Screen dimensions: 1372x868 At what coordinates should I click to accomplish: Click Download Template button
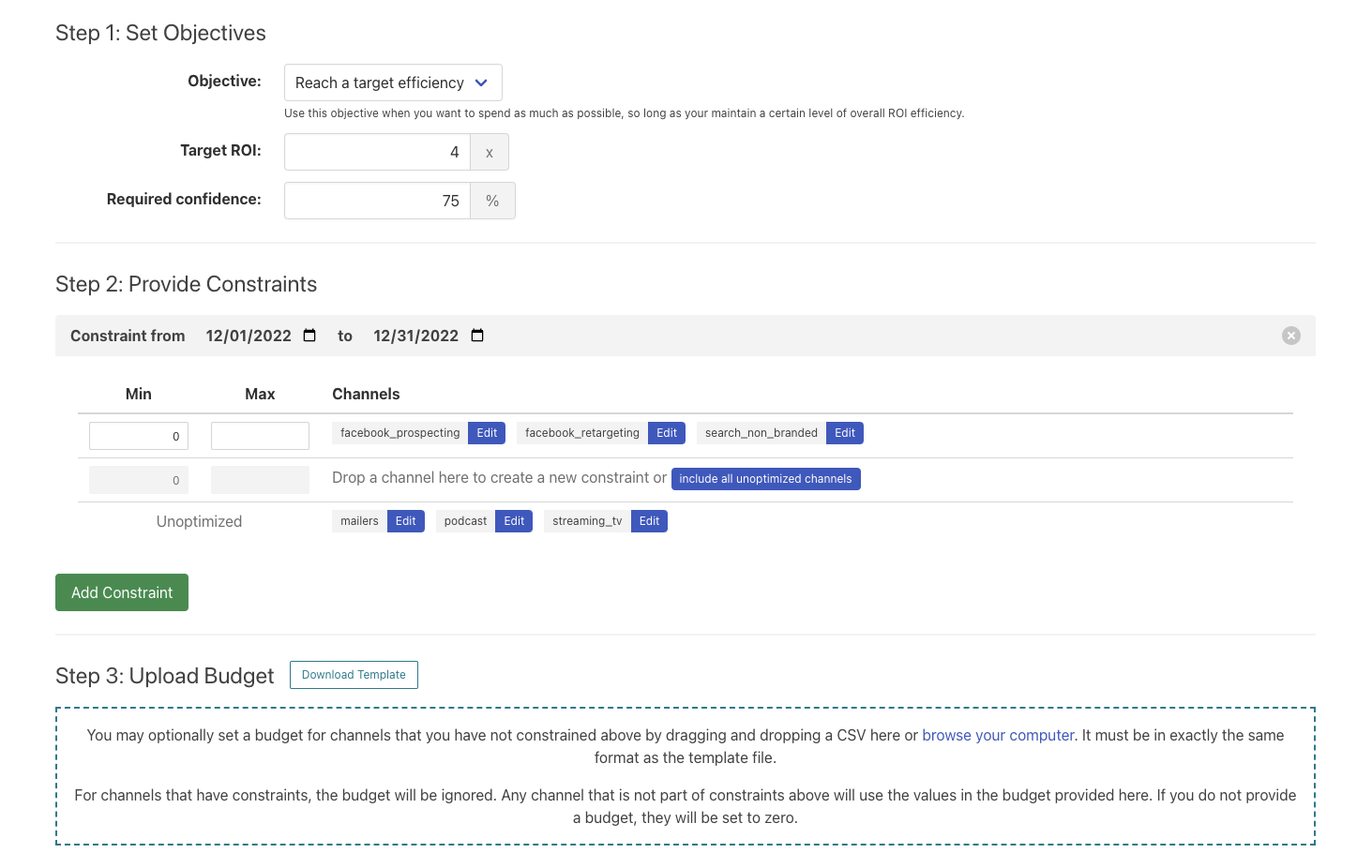(354, 675)
